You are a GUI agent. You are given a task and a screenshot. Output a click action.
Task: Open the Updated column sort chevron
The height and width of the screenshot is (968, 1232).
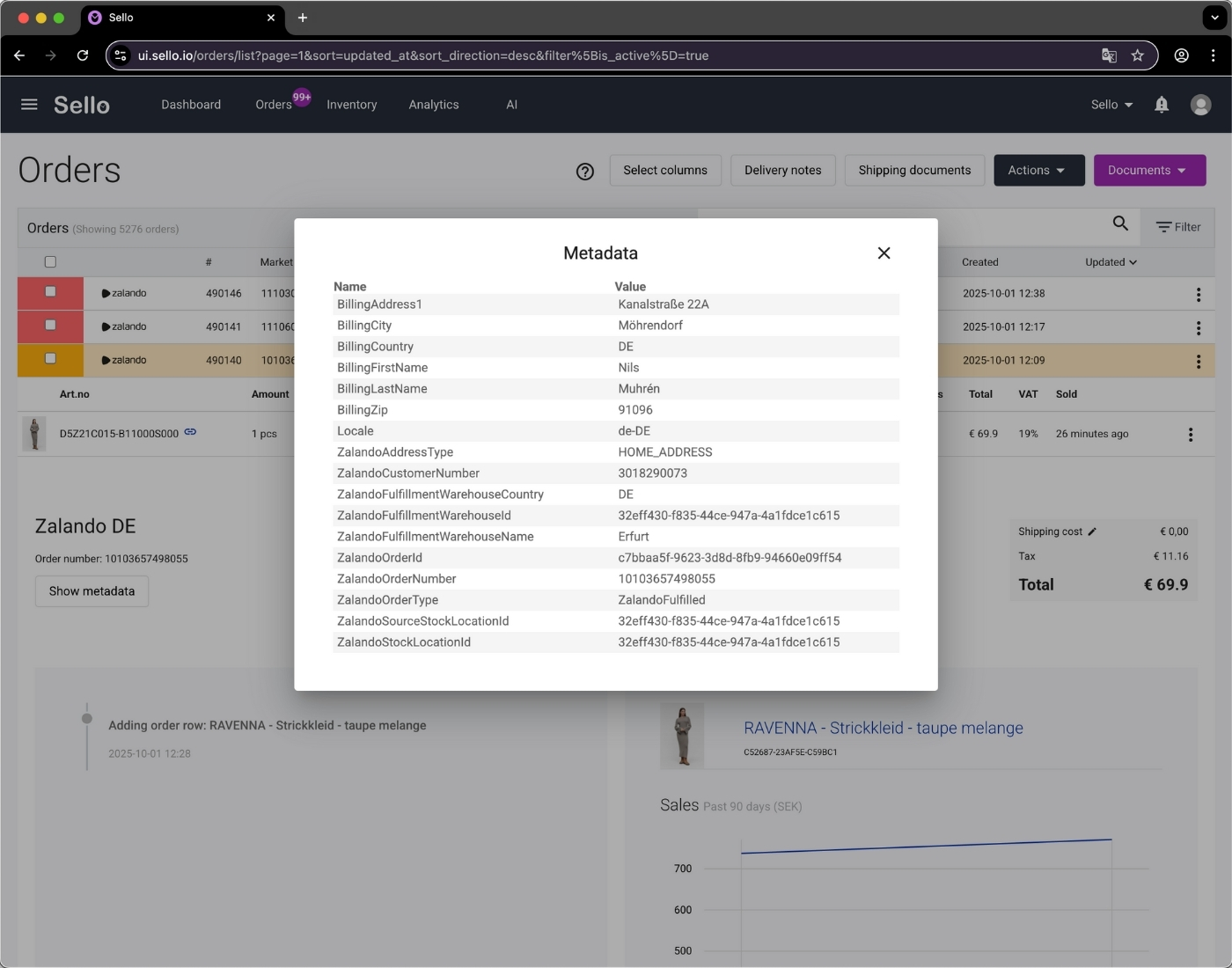pos(1133,261)
